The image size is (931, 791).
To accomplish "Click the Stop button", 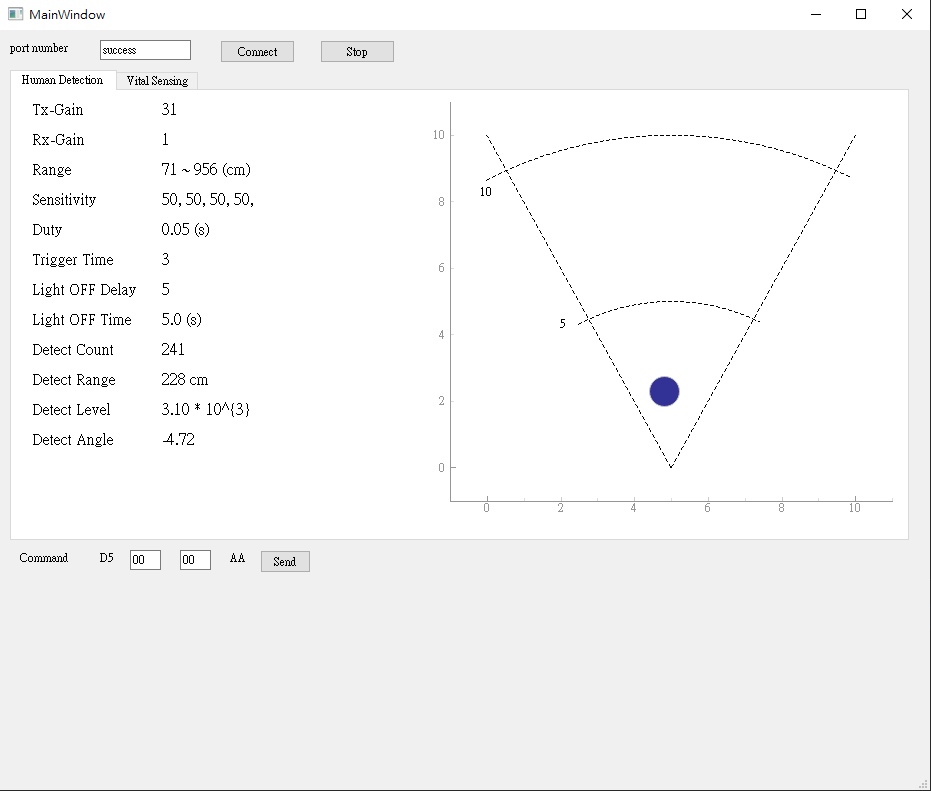I will 357,52.
